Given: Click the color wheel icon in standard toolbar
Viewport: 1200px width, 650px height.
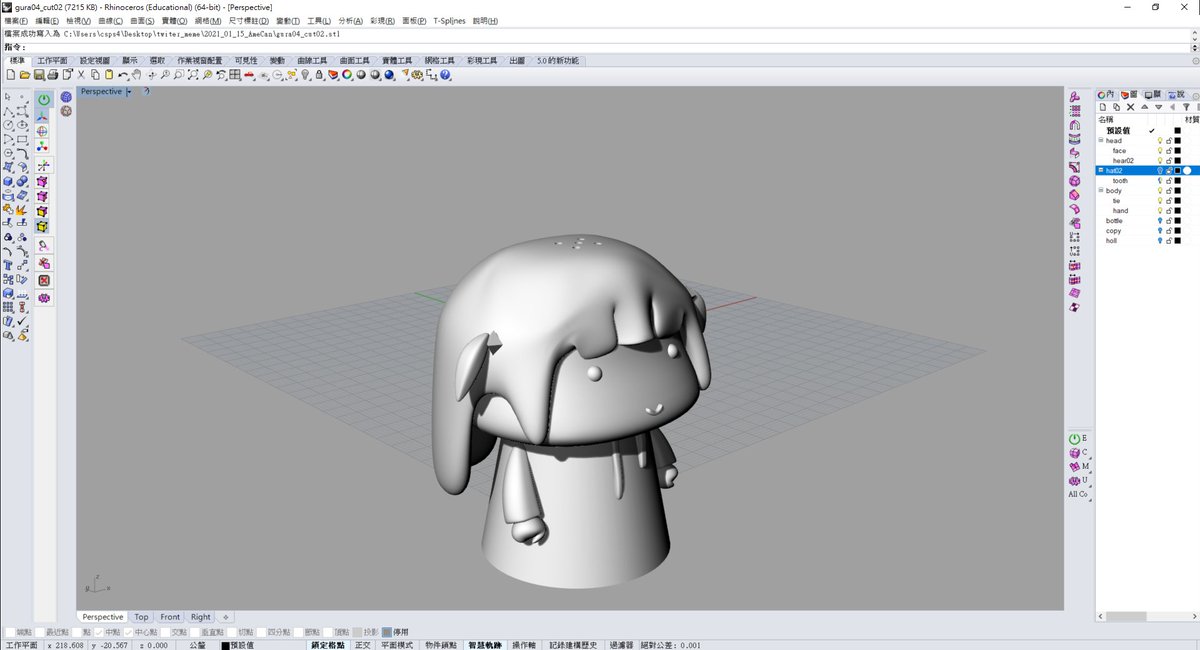Looking at the screenshot, I should tap(347, 75).
